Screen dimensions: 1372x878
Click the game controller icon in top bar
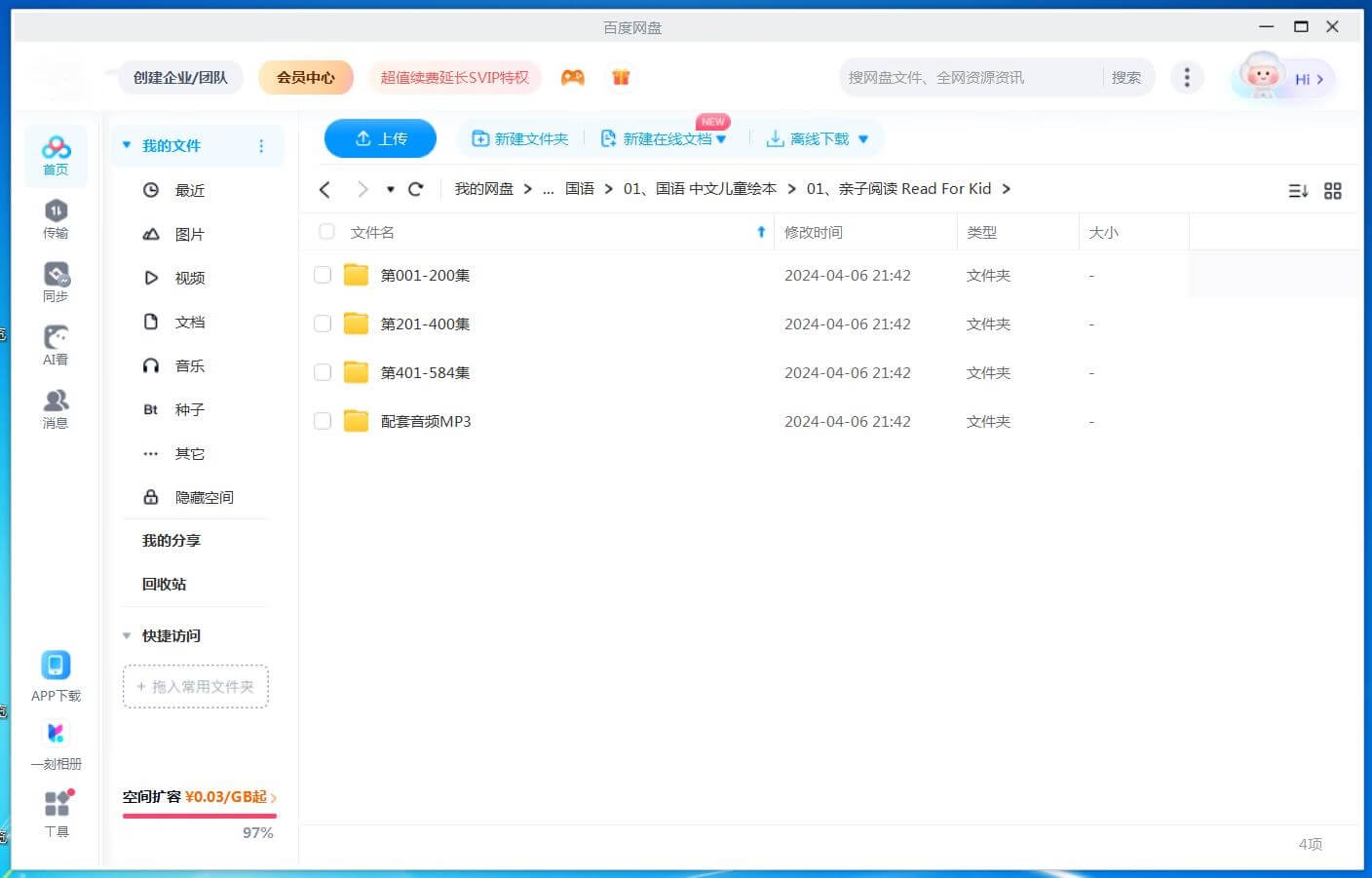573,78
